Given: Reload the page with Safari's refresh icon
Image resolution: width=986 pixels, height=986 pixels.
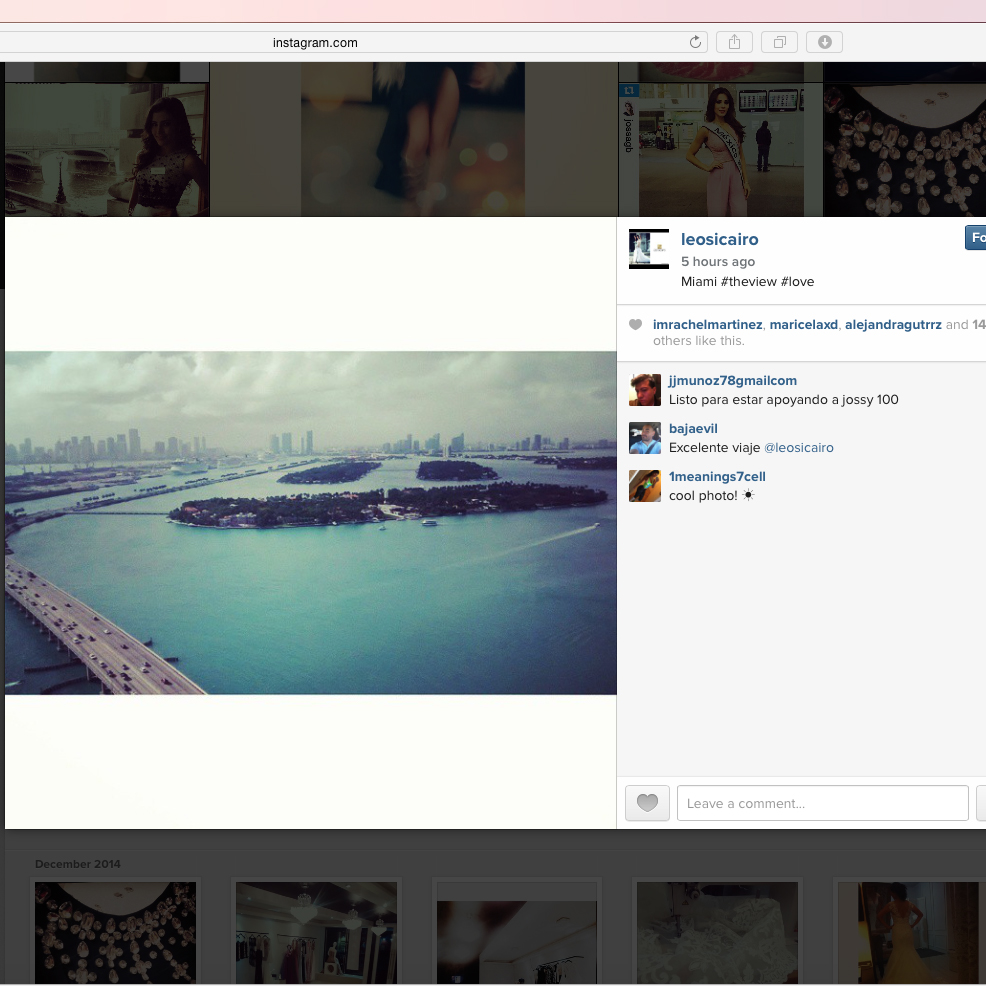Looking at the screenshot, I should click(695, 42).
